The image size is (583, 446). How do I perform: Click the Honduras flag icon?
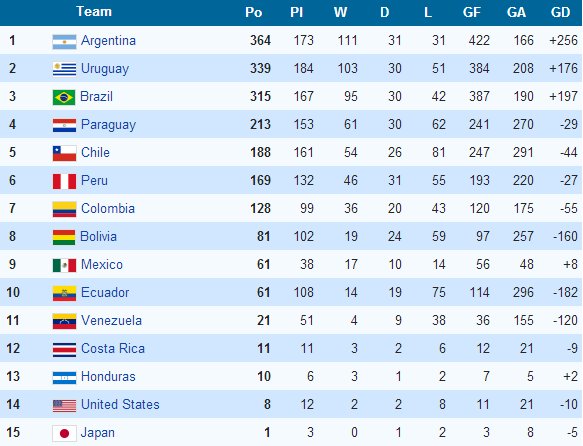point(64,378)
